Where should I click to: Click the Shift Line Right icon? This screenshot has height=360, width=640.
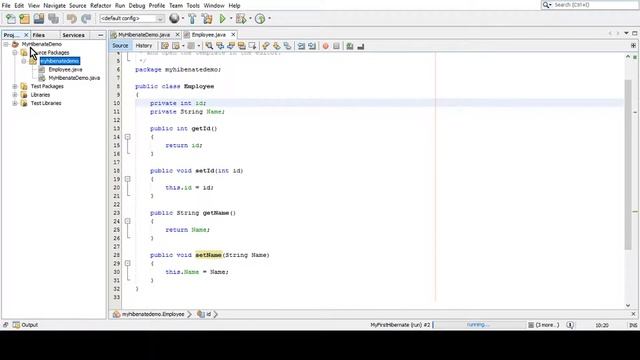point(312,46)
